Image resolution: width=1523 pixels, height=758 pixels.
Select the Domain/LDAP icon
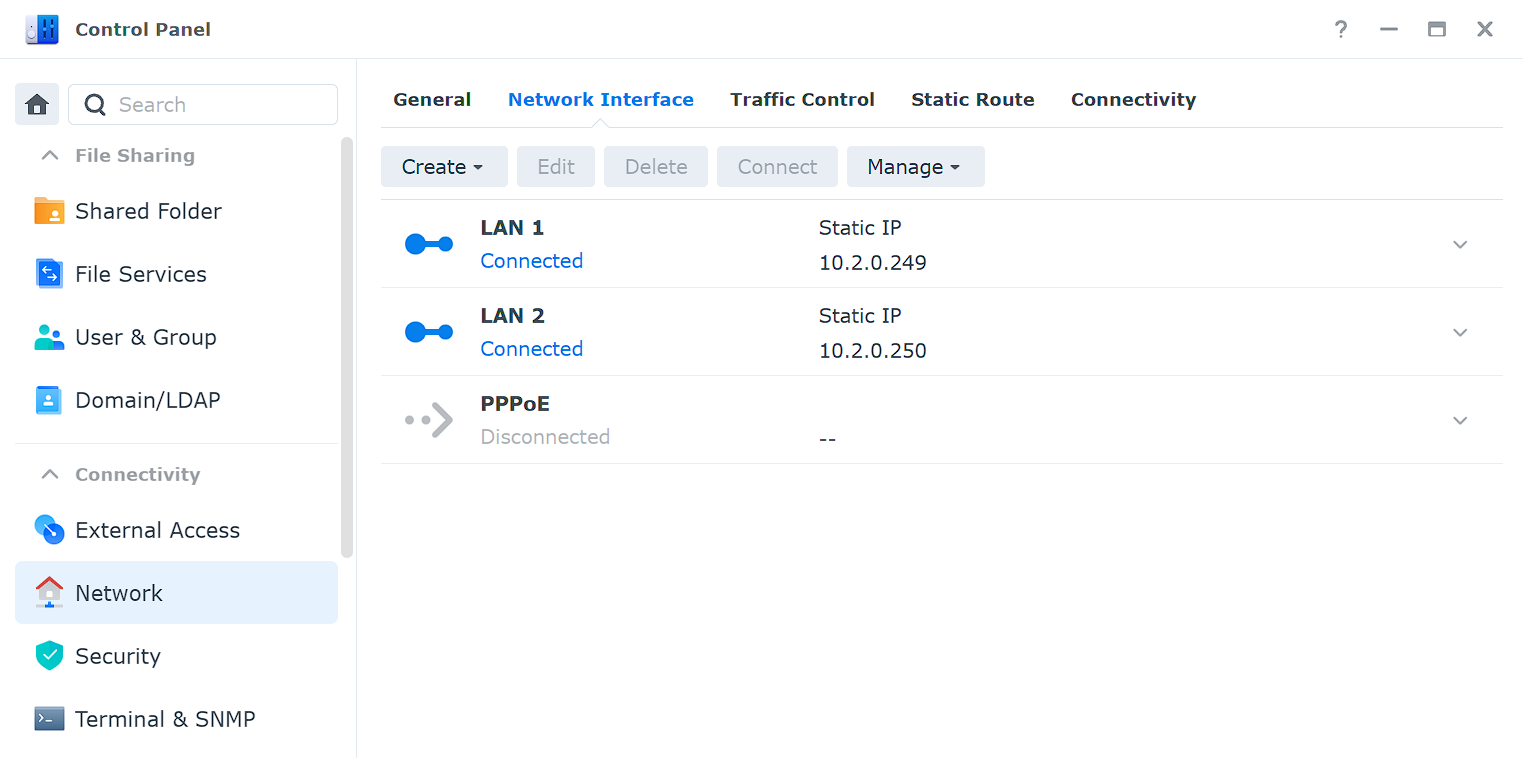click(48, 400)
